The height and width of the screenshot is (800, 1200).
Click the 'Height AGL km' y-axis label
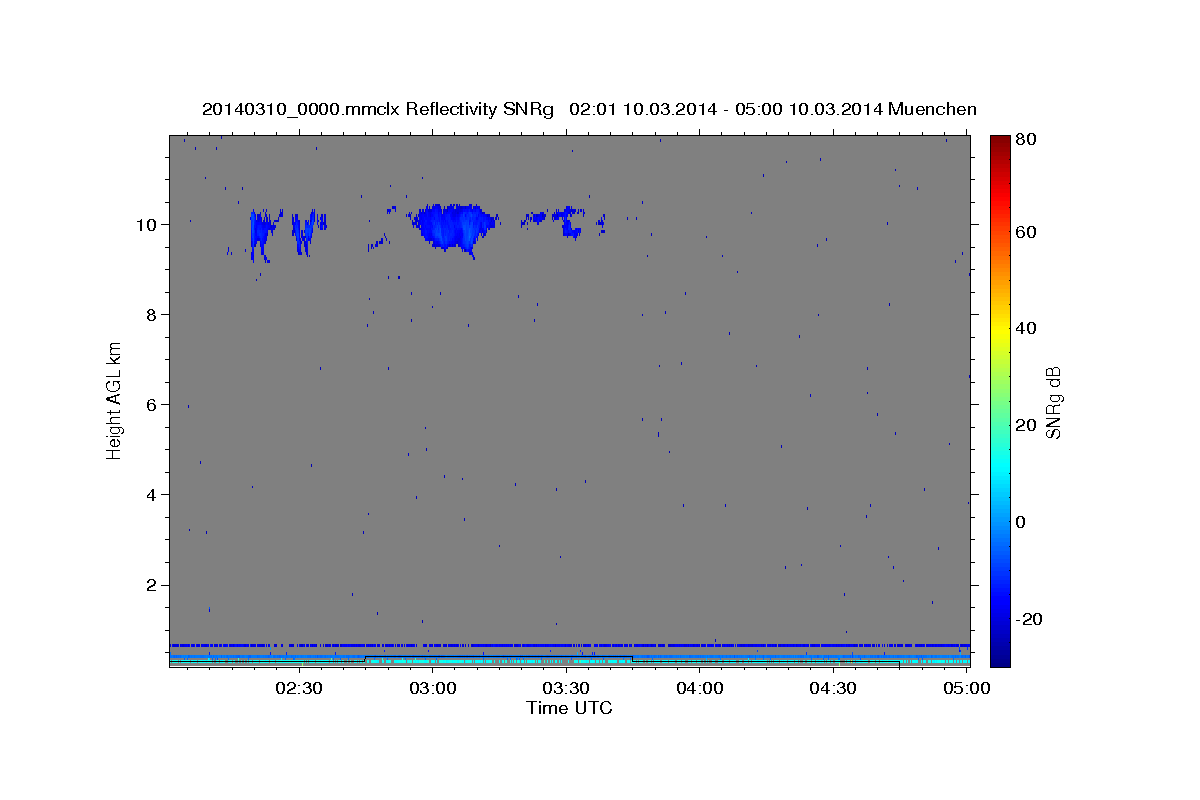pyautogui.click(x=115, y=400)
